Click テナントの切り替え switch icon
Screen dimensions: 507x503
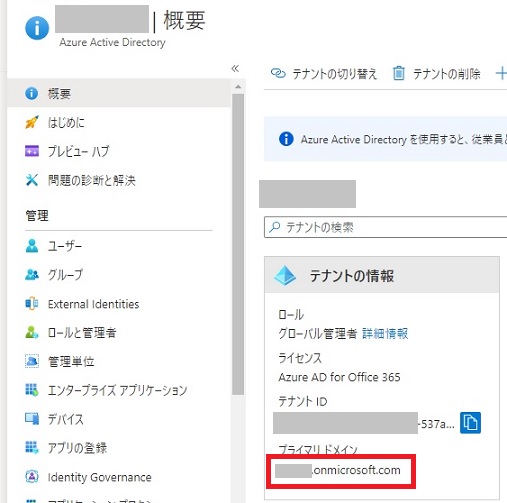coord(278,73)
